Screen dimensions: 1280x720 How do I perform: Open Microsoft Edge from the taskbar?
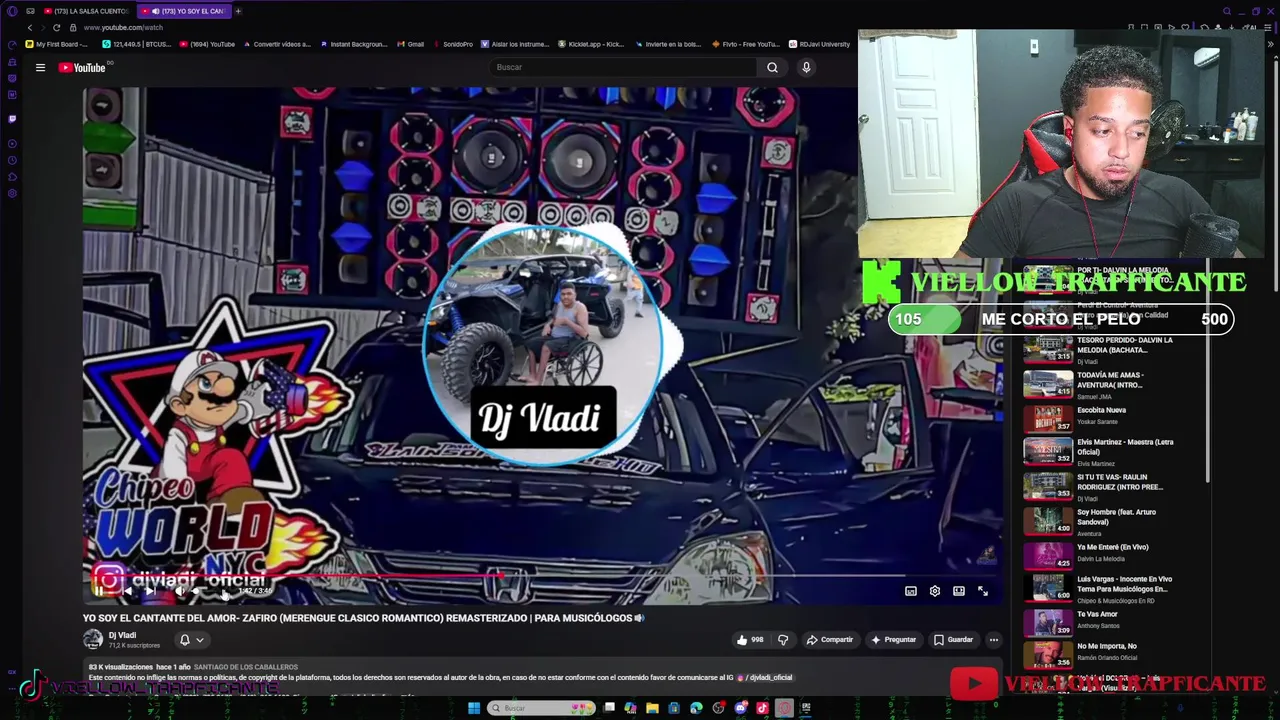pos(696,708)
